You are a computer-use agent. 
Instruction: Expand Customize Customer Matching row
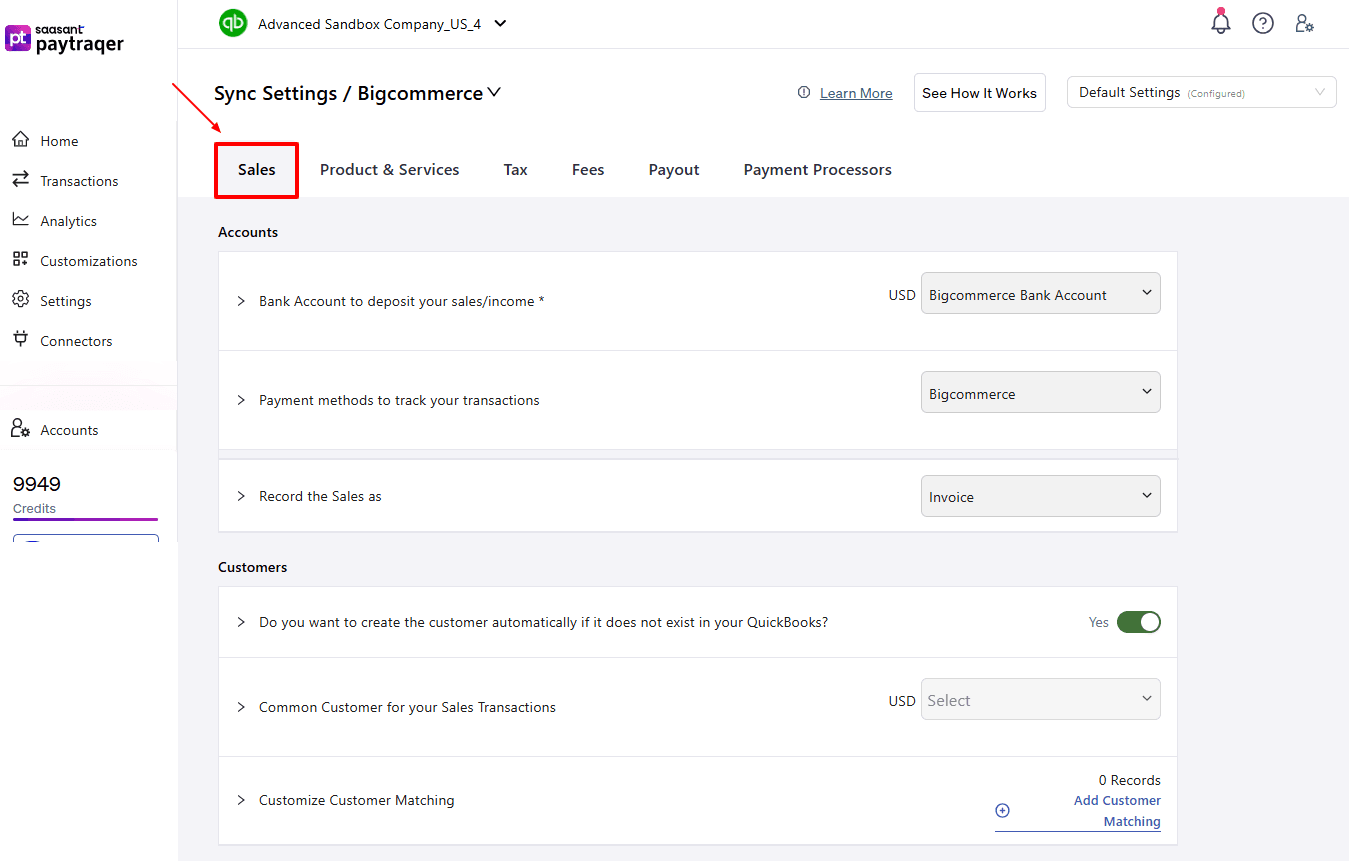coord(241,800)
